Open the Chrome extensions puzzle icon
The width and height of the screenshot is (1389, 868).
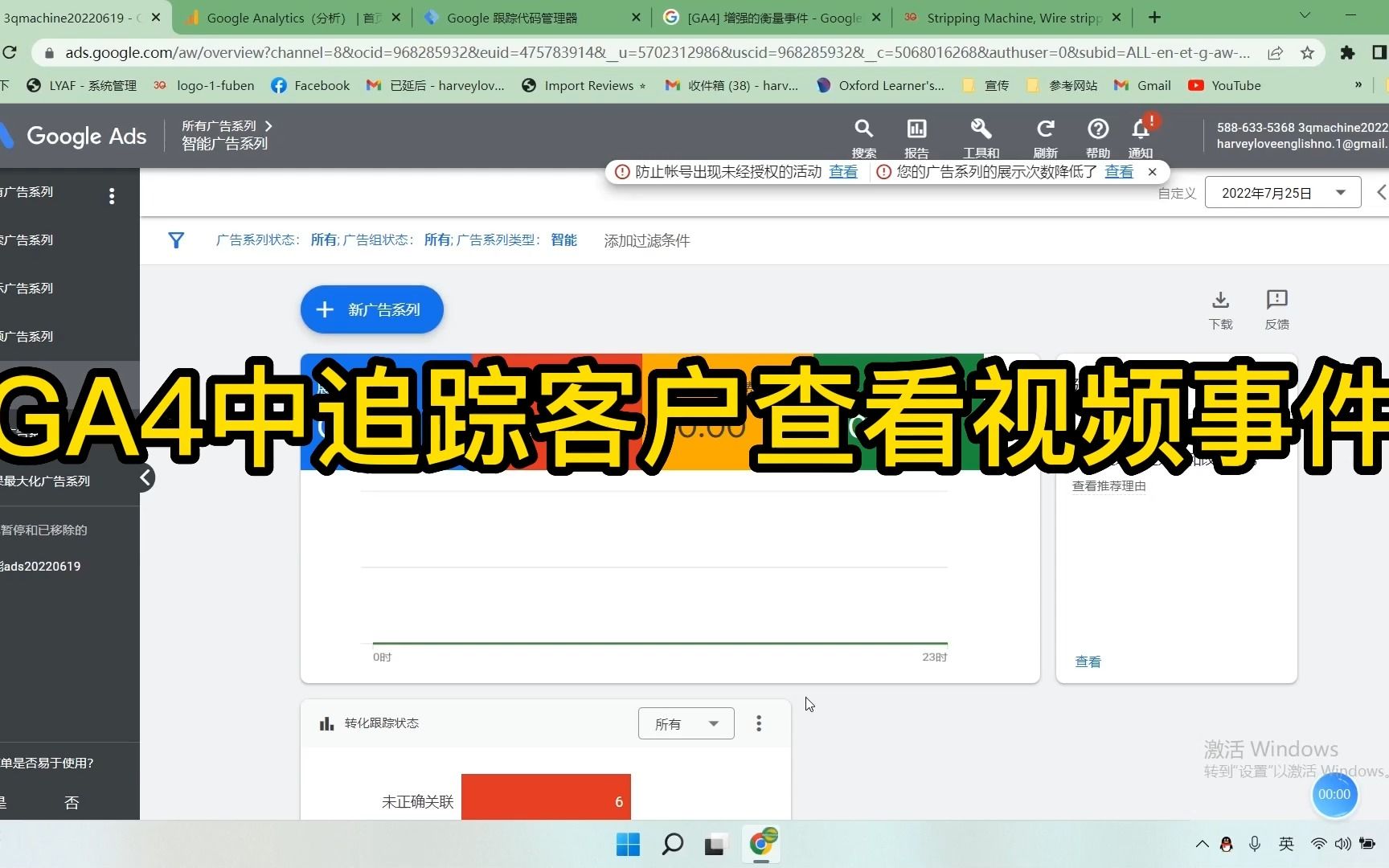pyautogui.click(x=1347, y=53)
